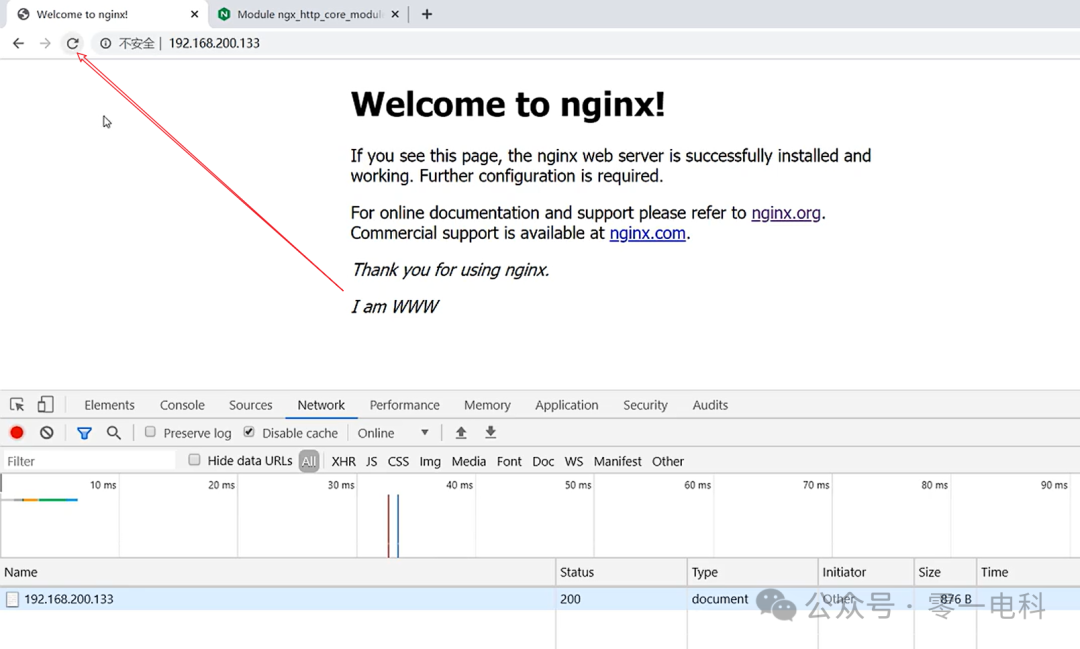Filter requests by Img
The height and width of the screenshot is (649, 1080).
[430, 461]
